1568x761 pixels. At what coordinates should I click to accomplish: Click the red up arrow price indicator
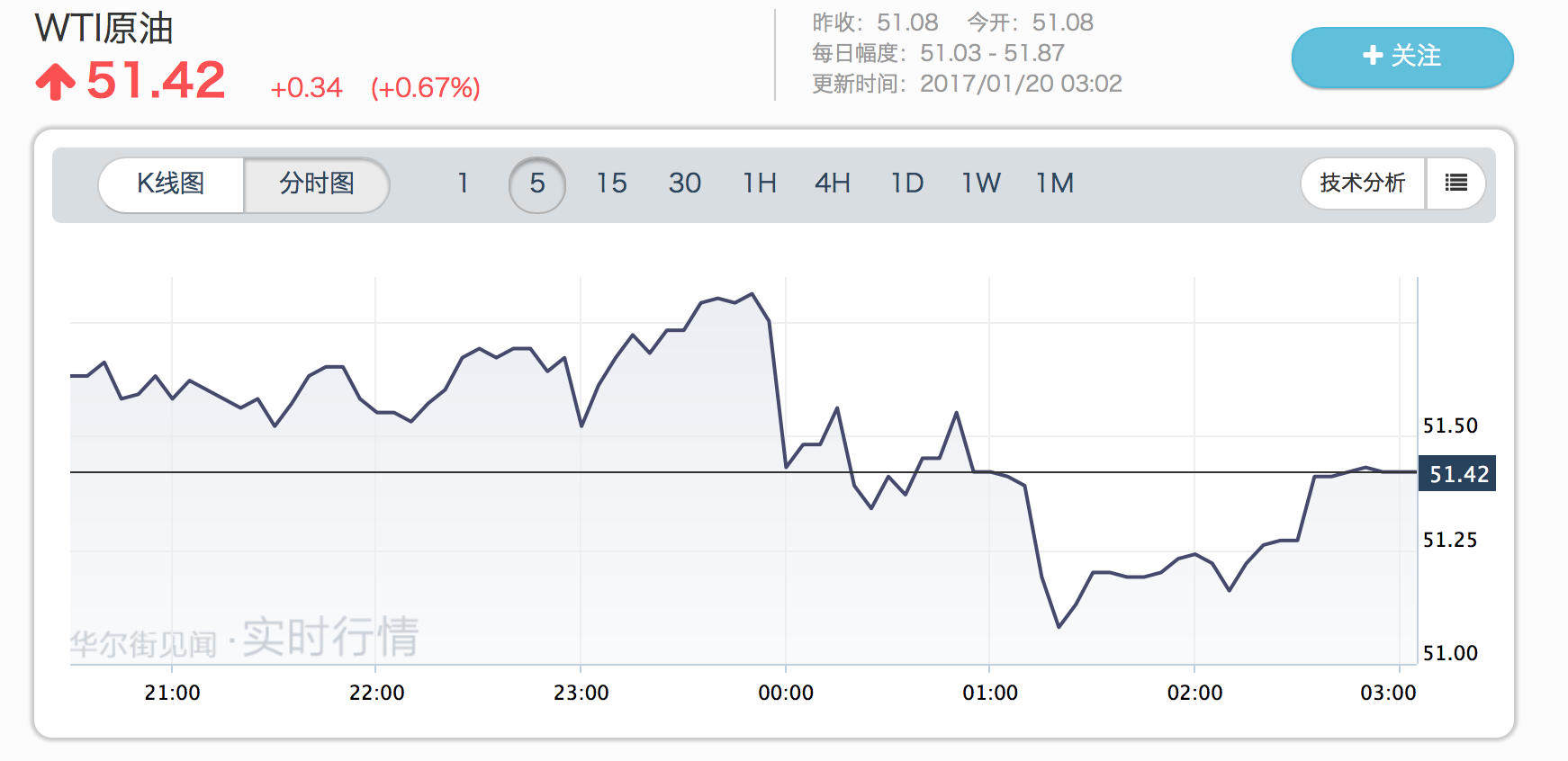click(x=56, y=82)
